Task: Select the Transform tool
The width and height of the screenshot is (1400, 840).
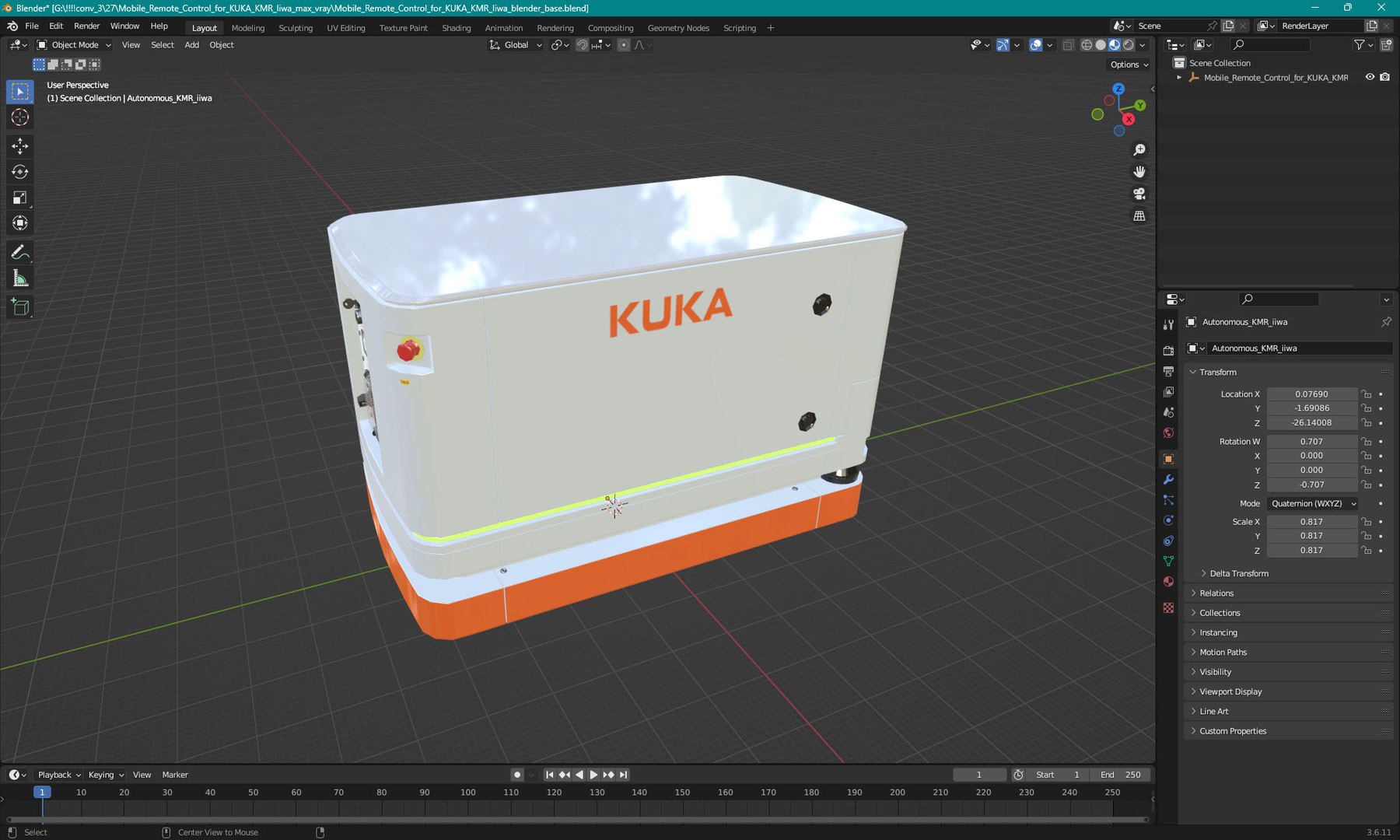Action: (20, 223)
